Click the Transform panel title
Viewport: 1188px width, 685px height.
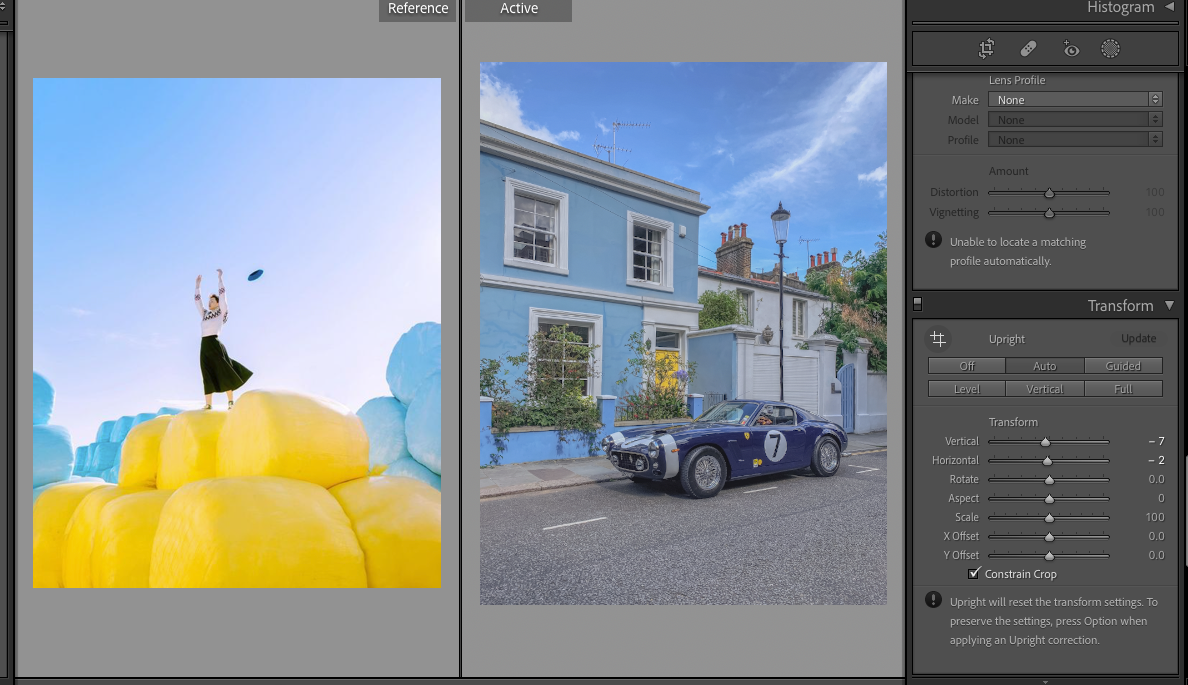click(1120, 305)
